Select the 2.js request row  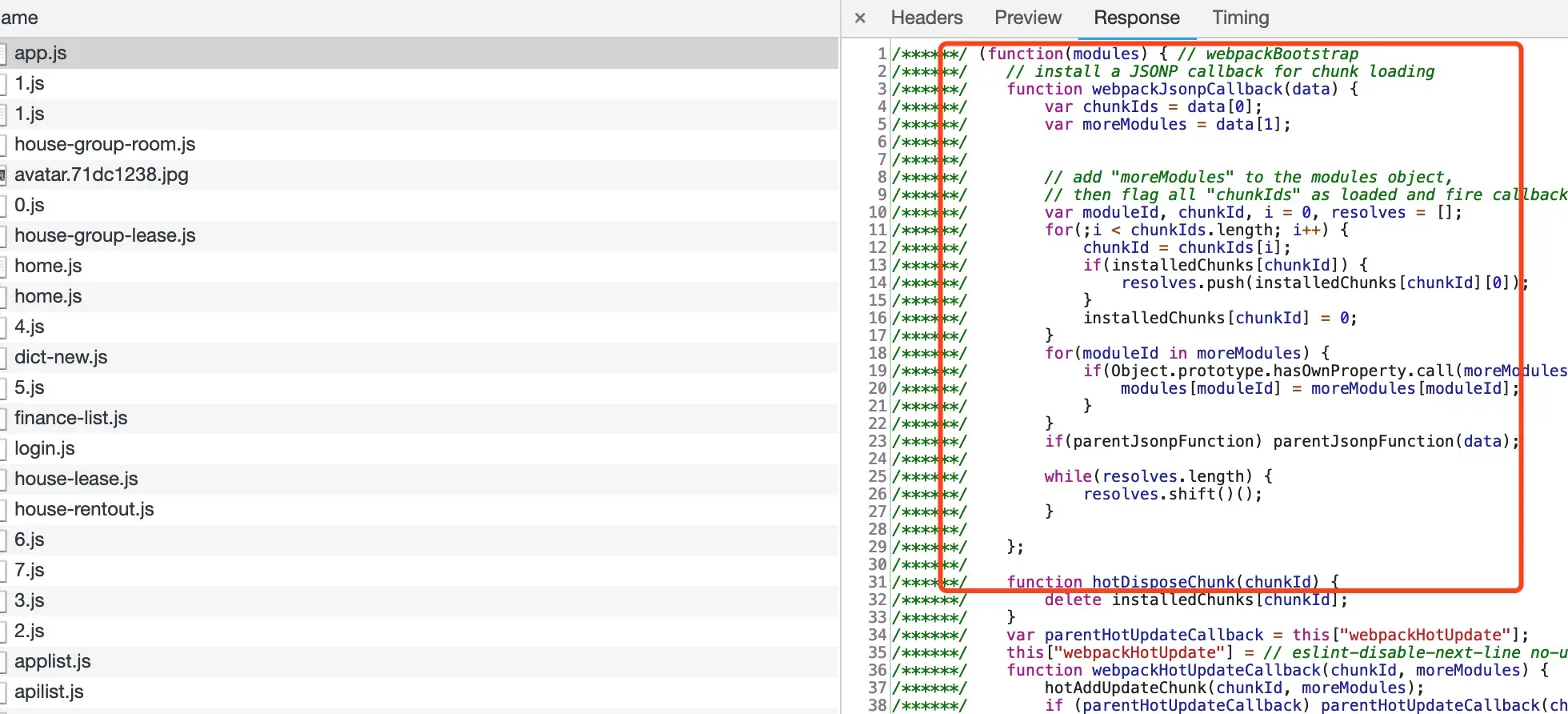click(419, 631)
